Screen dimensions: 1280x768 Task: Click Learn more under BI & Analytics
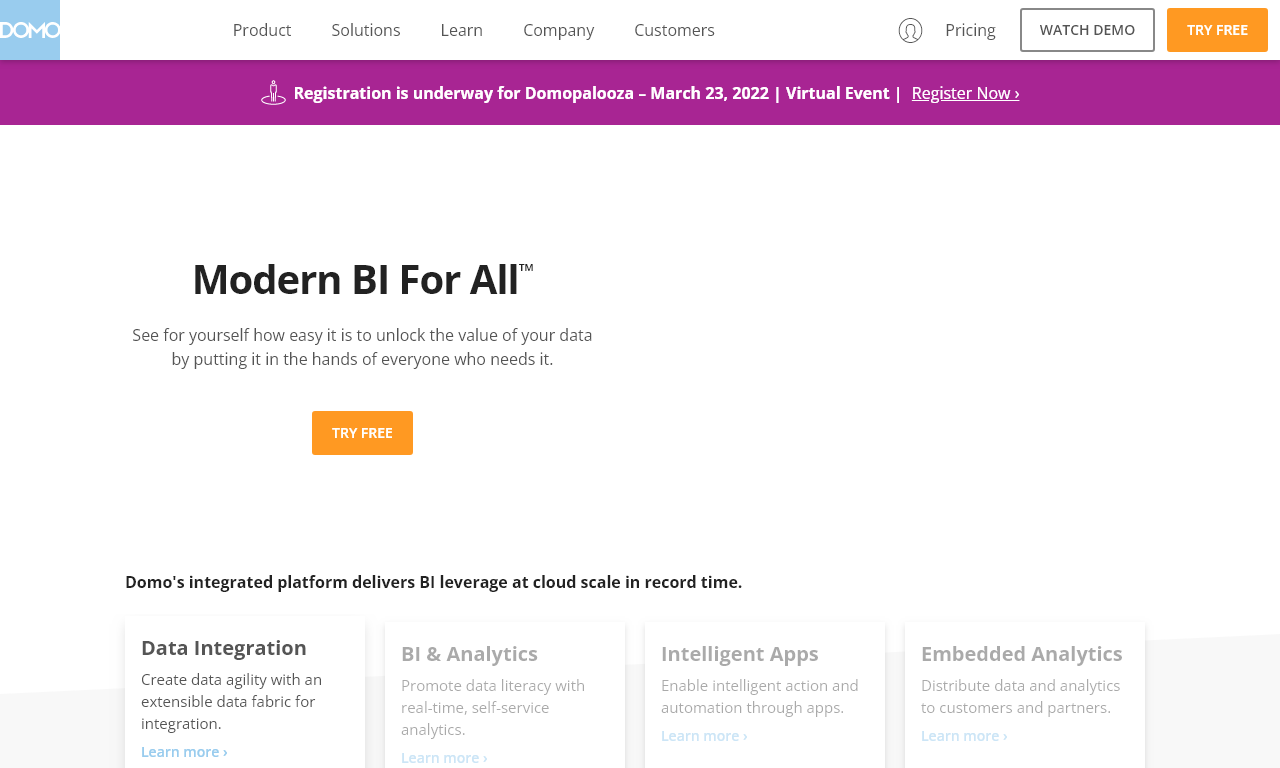(x=444, y=757)
